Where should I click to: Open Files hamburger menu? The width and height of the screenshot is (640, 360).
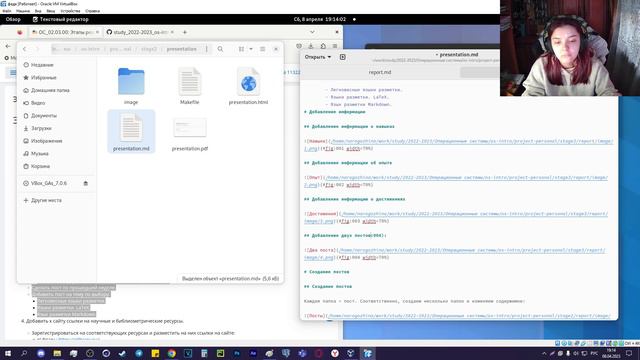coord(262,49)
